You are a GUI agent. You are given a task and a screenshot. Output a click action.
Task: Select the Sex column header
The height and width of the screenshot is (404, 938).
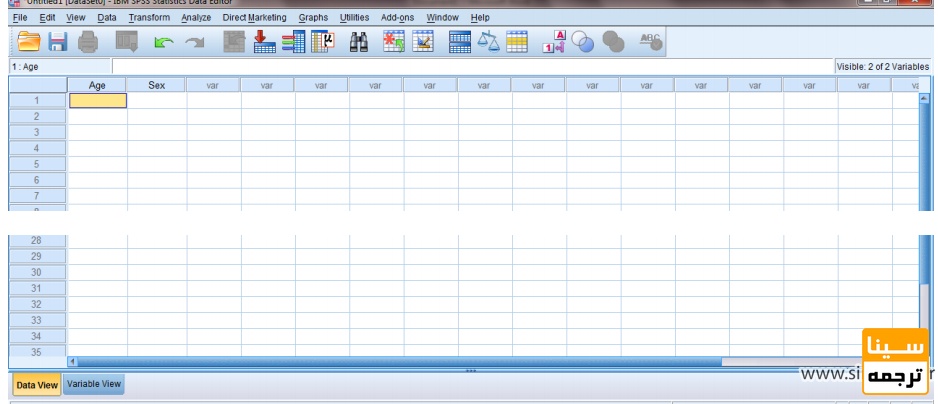(156, 86)
